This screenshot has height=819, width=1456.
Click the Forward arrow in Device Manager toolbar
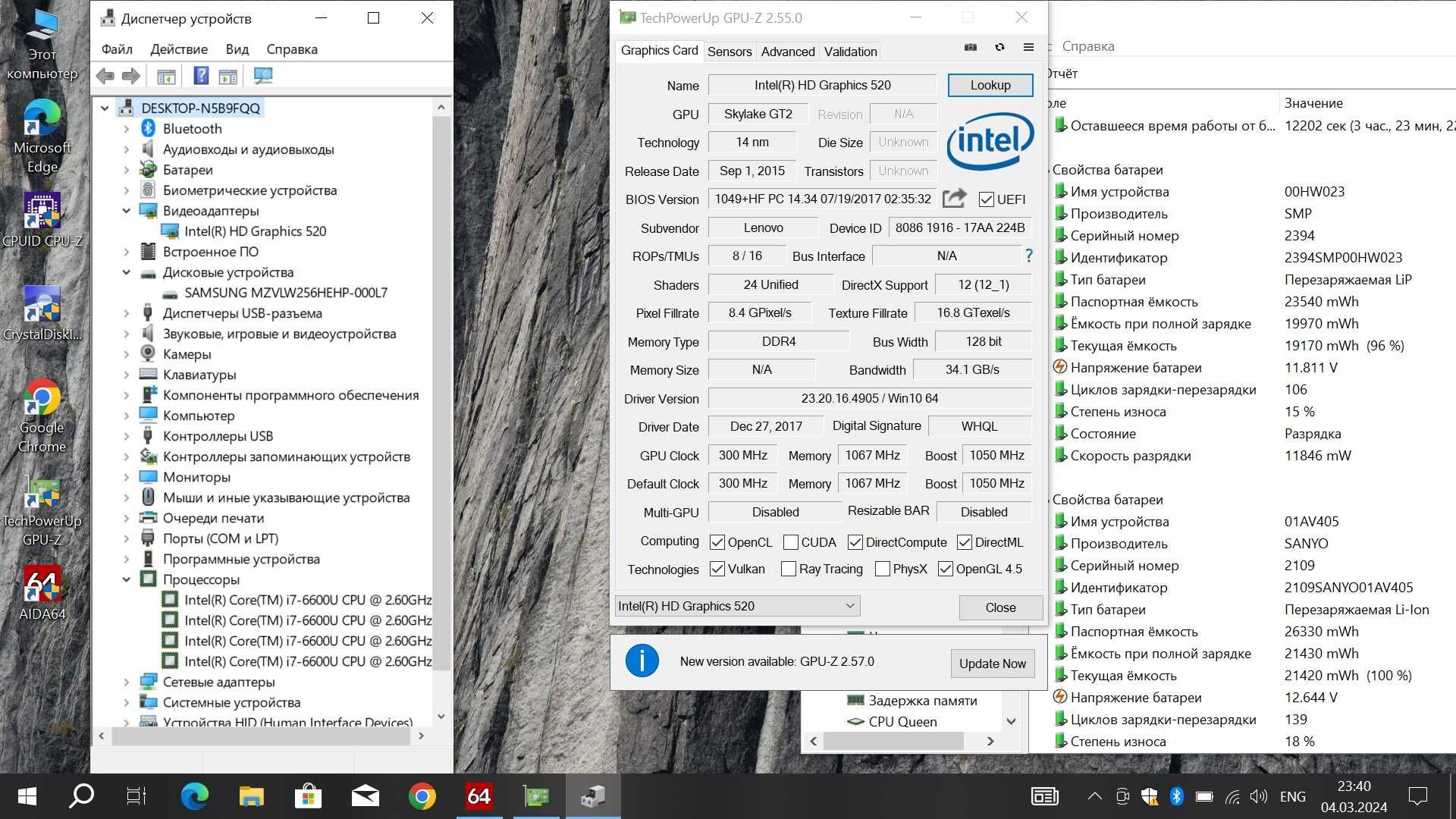click(x=131, y=76)
